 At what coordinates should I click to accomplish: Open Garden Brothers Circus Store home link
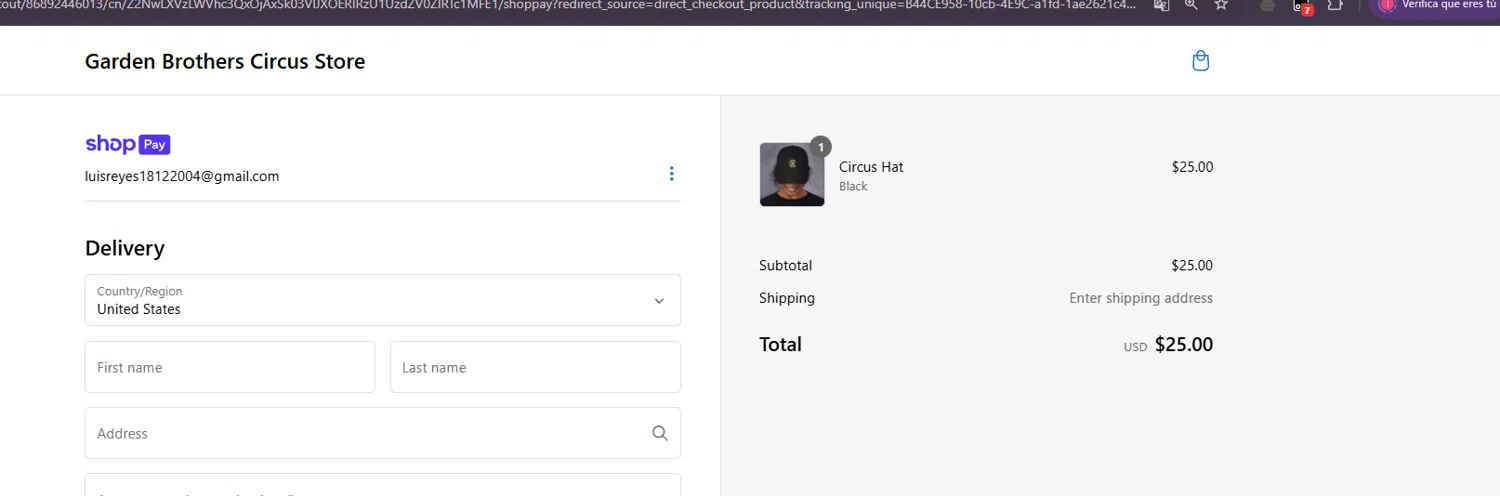225,61
